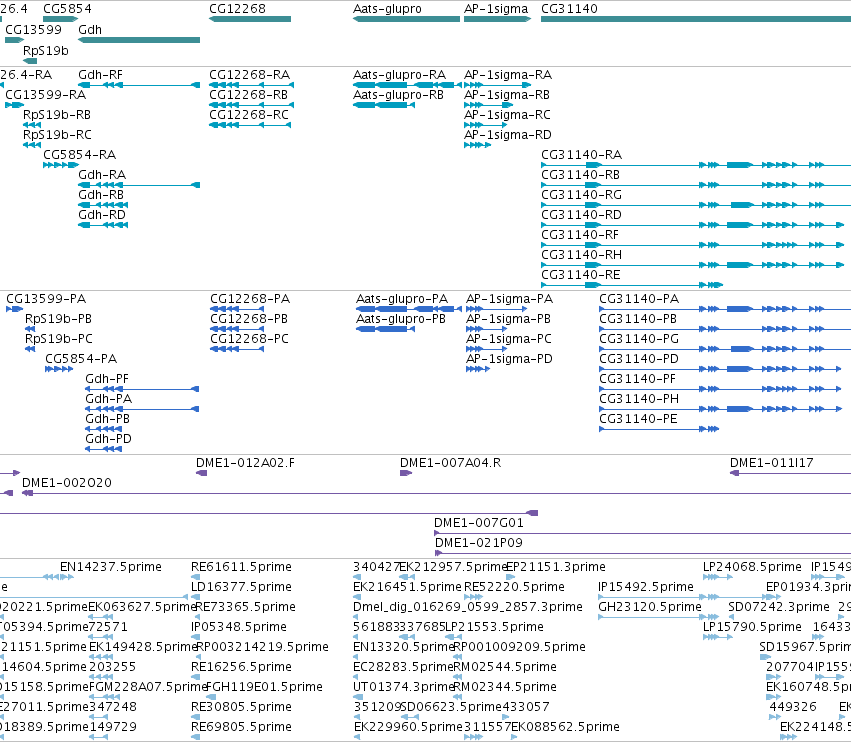
Task: Open the DME1-002O20 label
Action: click(67, 483)
